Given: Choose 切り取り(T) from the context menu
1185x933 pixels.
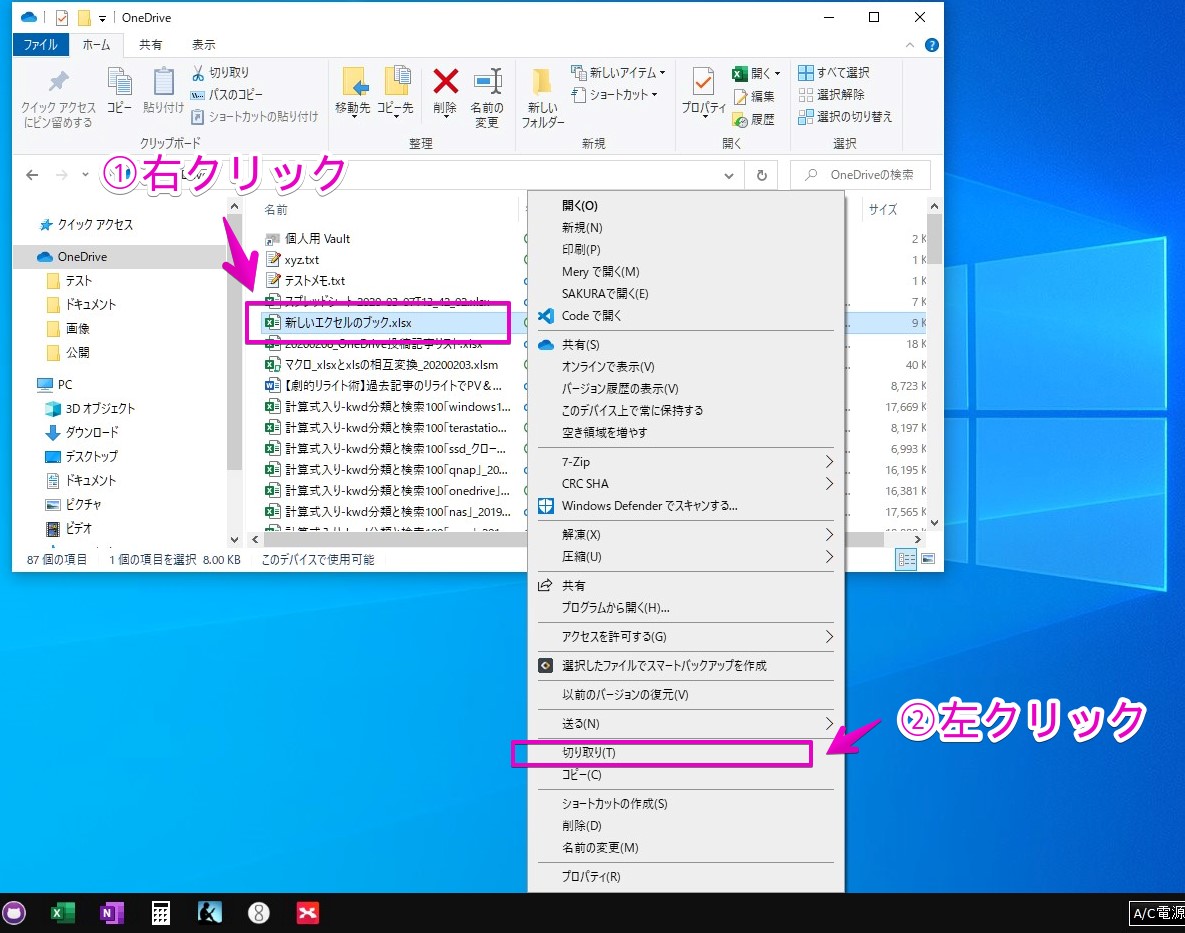Looking at the screenshot, I should (x=685, y=752).
